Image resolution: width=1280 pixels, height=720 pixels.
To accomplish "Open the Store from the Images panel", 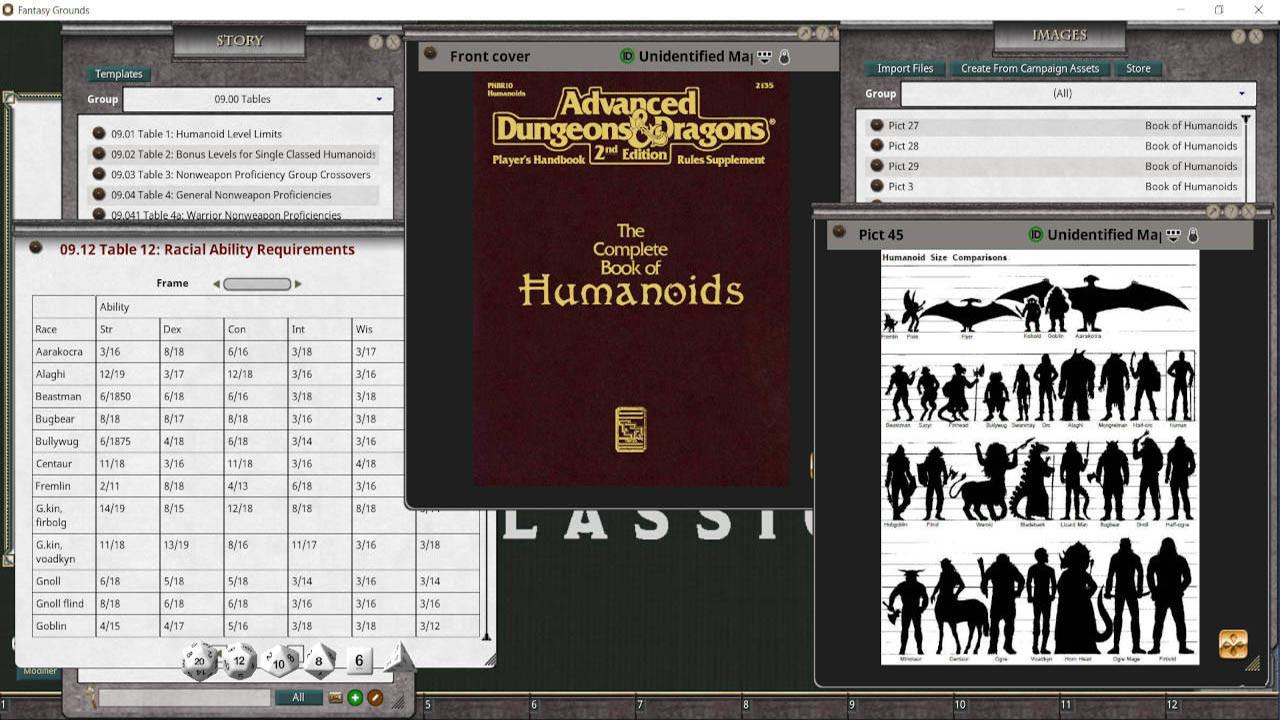I will click(x=1138, y=68).
